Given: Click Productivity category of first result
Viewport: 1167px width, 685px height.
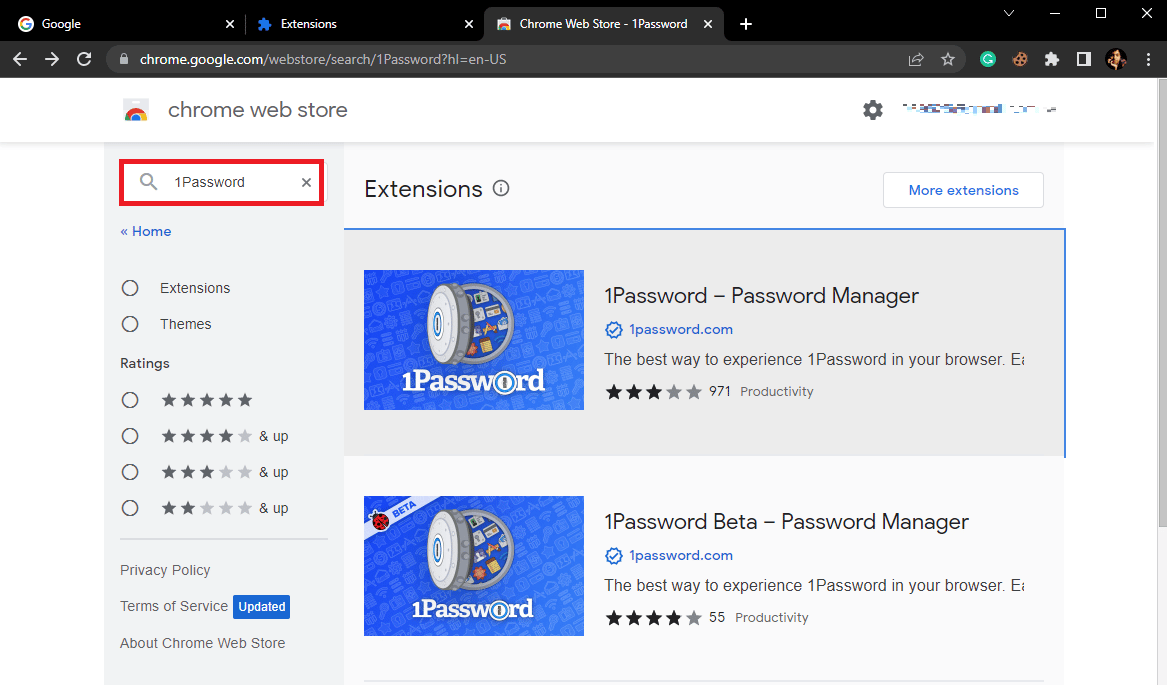Looking at the screenshot, I should tap(776, 392).
